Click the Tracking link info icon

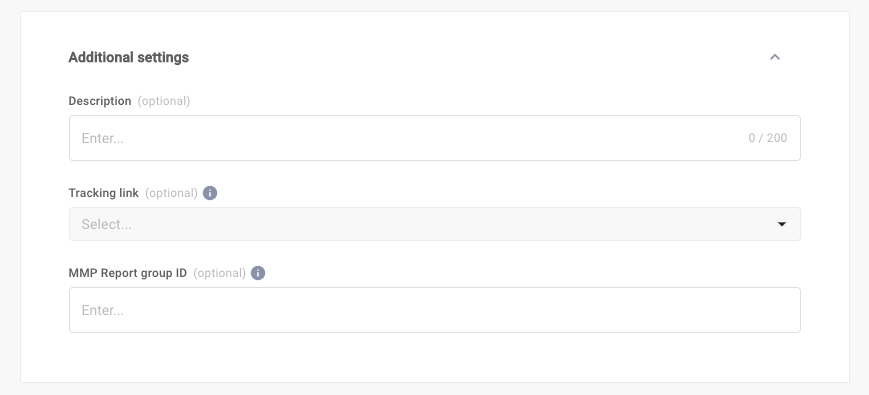(x=210, y=193)
